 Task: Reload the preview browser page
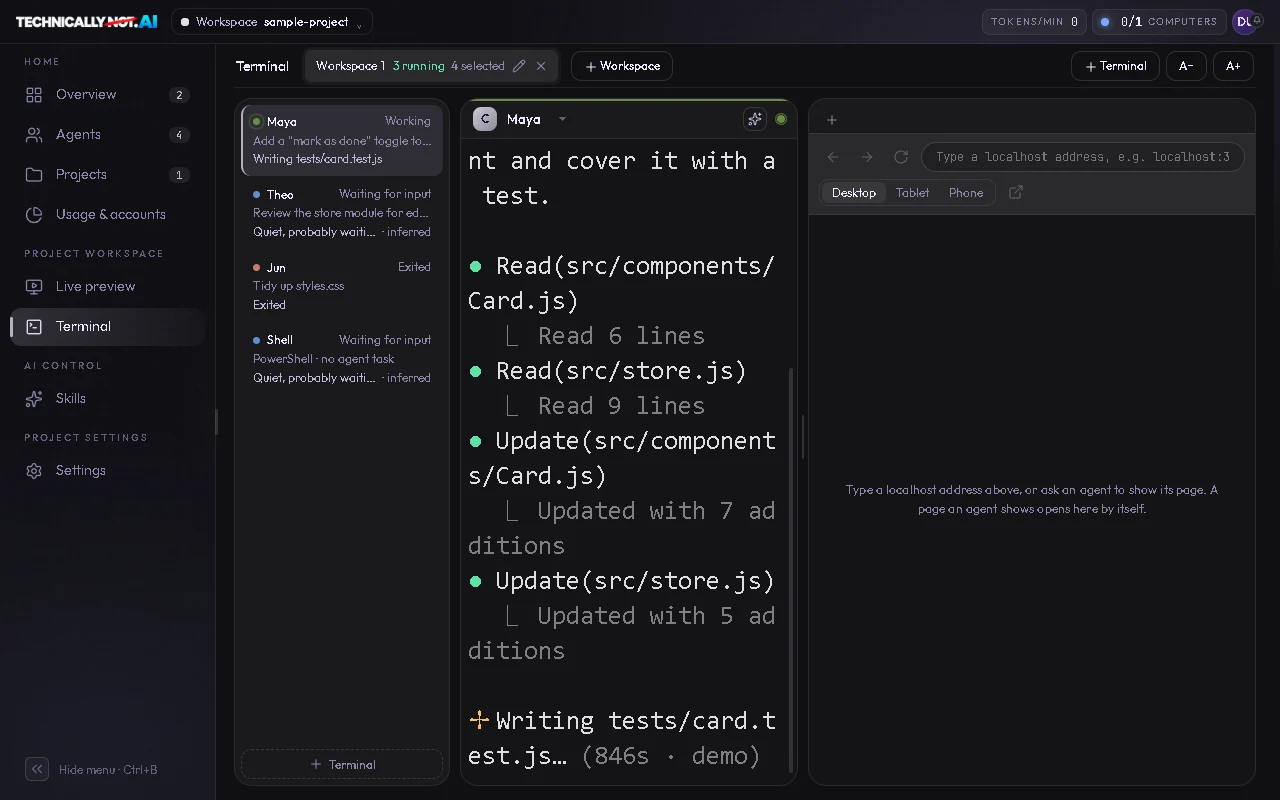click(901, 157)
